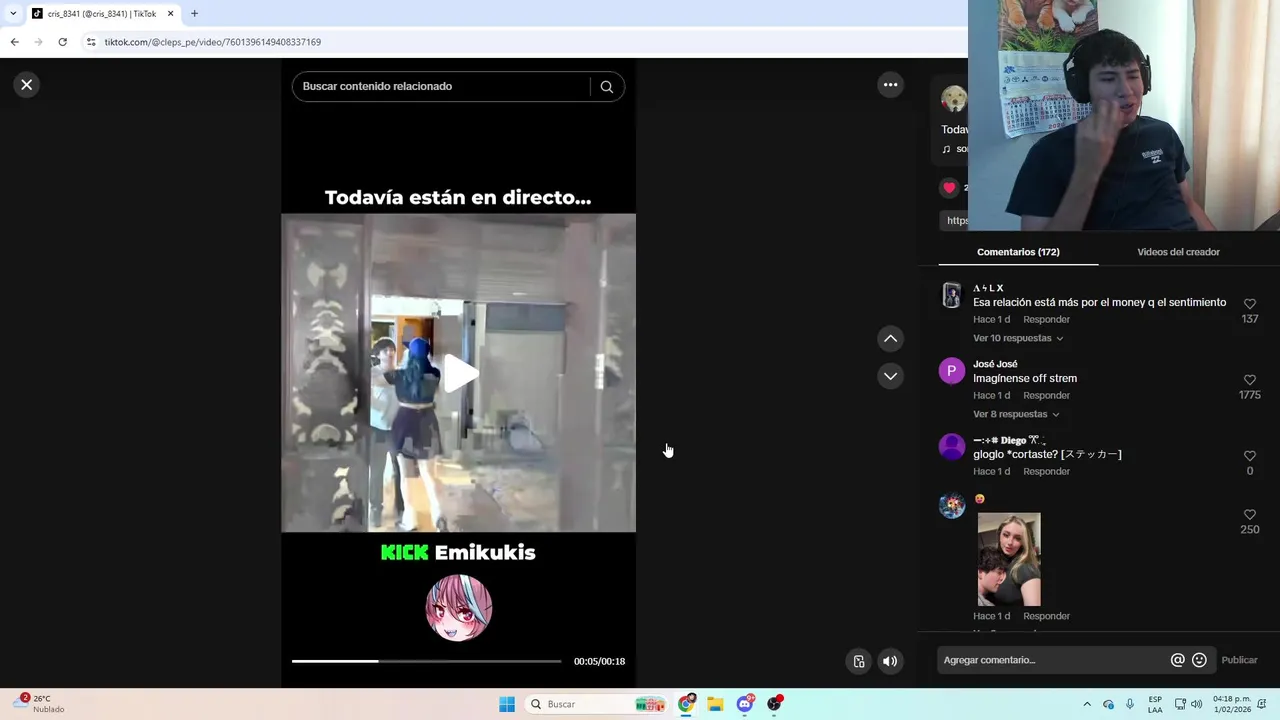
Task: Click the cloud sync icon in system tray
Action: 1108,704
